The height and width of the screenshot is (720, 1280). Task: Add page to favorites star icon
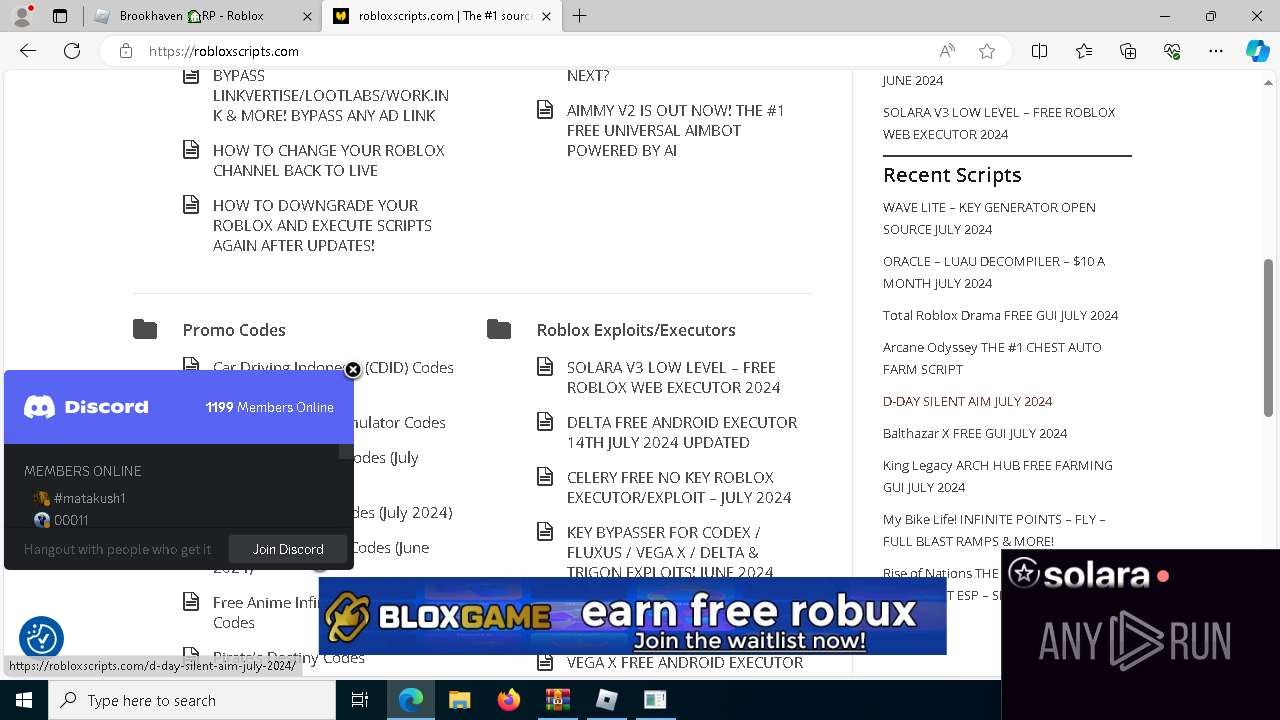coord(987,51)
